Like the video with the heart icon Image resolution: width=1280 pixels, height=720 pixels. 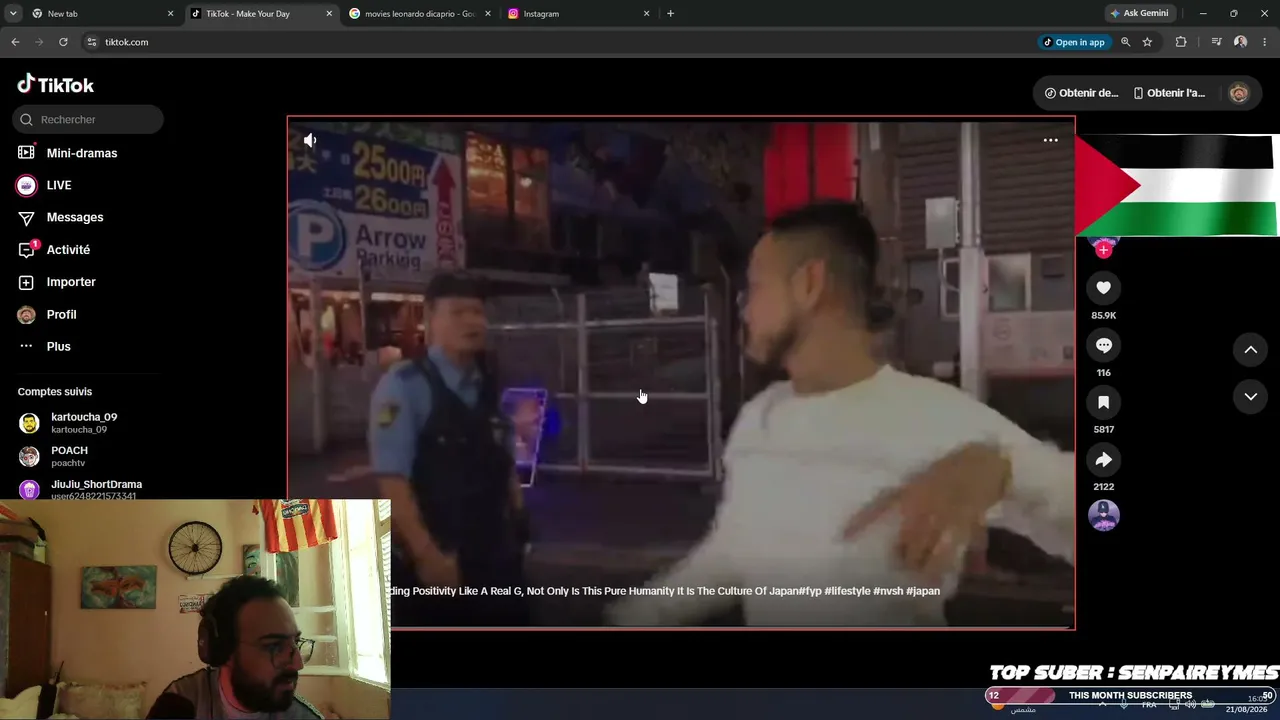tap(1104, 288)
